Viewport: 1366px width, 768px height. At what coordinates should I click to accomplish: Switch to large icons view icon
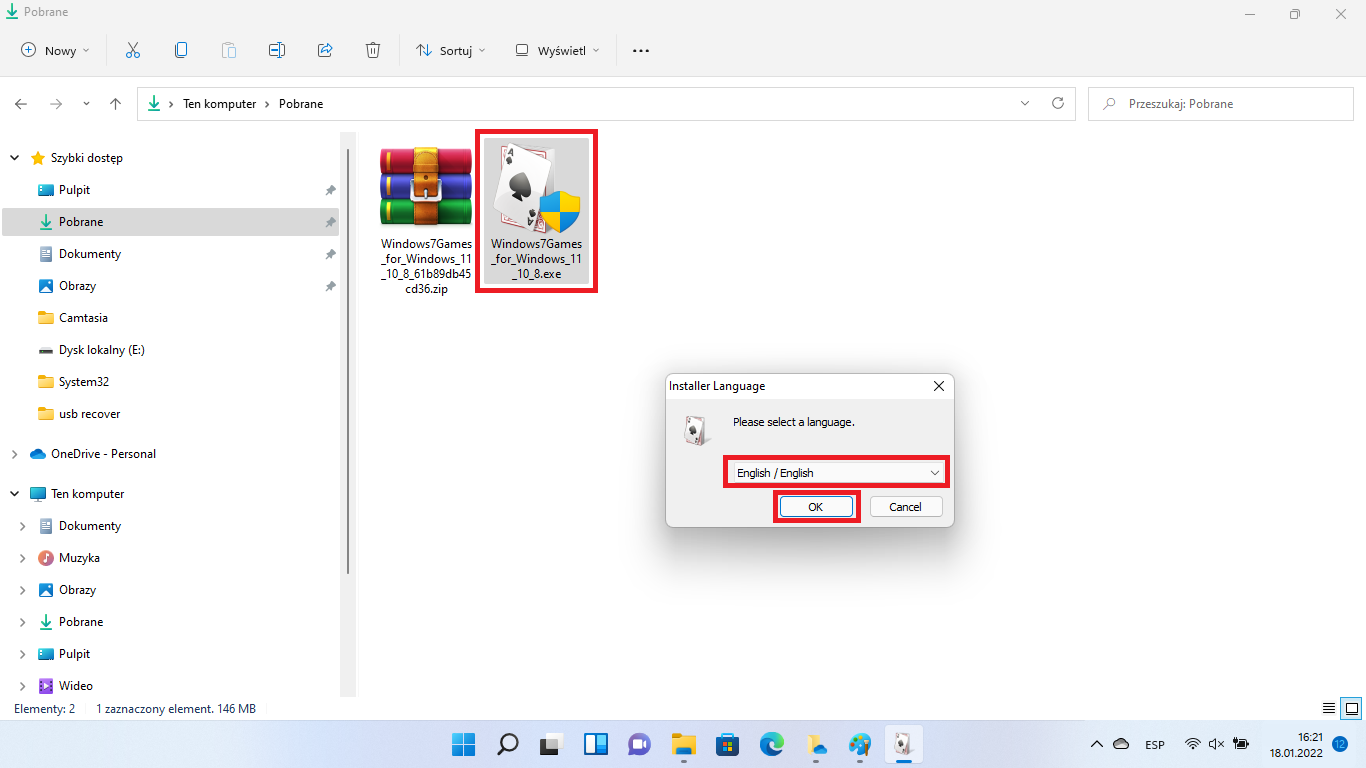[x=1350, y=708]
